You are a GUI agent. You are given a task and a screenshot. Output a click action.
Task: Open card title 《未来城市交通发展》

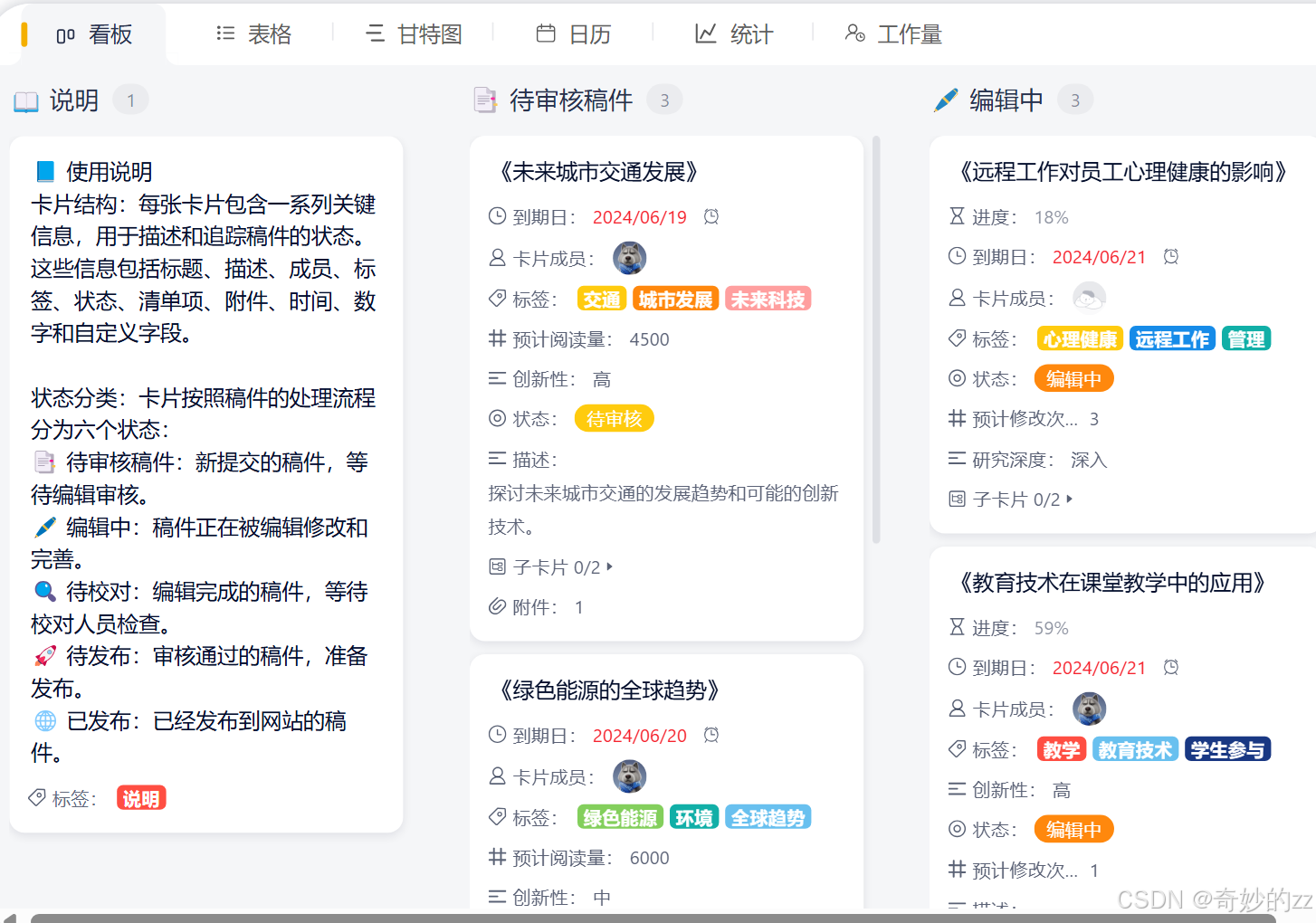[x=599, y=172]
